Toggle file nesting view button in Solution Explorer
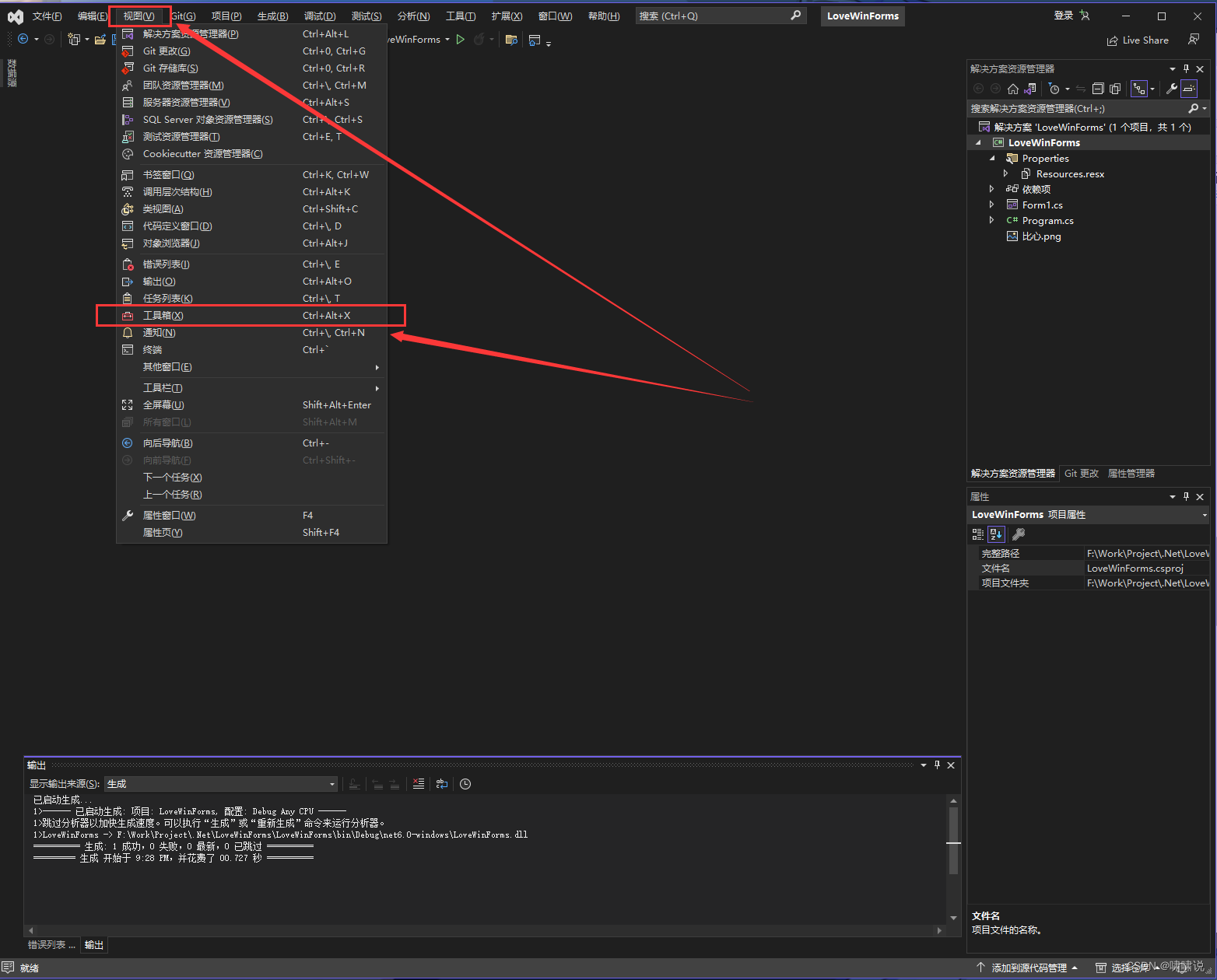Screen dimensions: 1217x980 point(1139,89)
